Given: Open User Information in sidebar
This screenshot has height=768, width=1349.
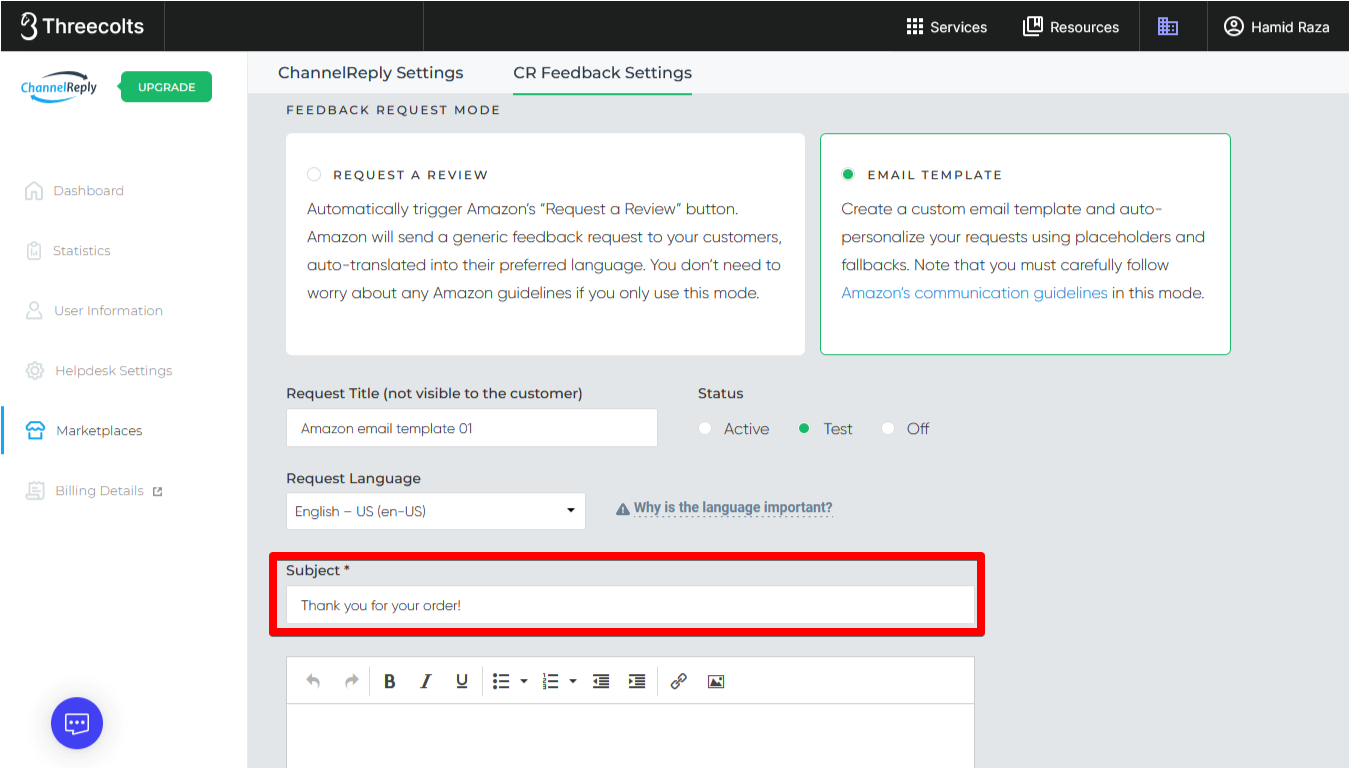Looking at the screenshot, I should tap(94, 311).
